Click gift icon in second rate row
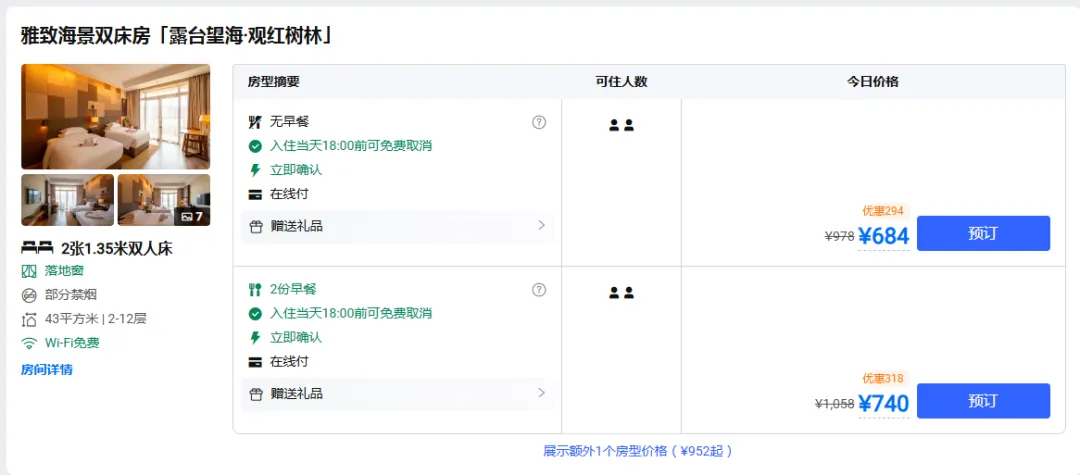This screenshot has height=475, width=1080. (x=256, y=394)
